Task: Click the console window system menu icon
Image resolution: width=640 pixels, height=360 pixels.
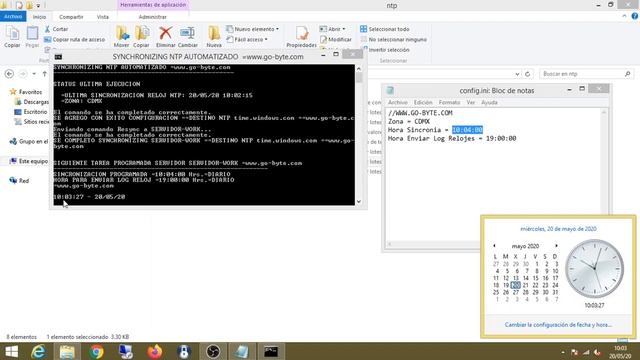Action: pyautogui.click(x=58, y=57)
